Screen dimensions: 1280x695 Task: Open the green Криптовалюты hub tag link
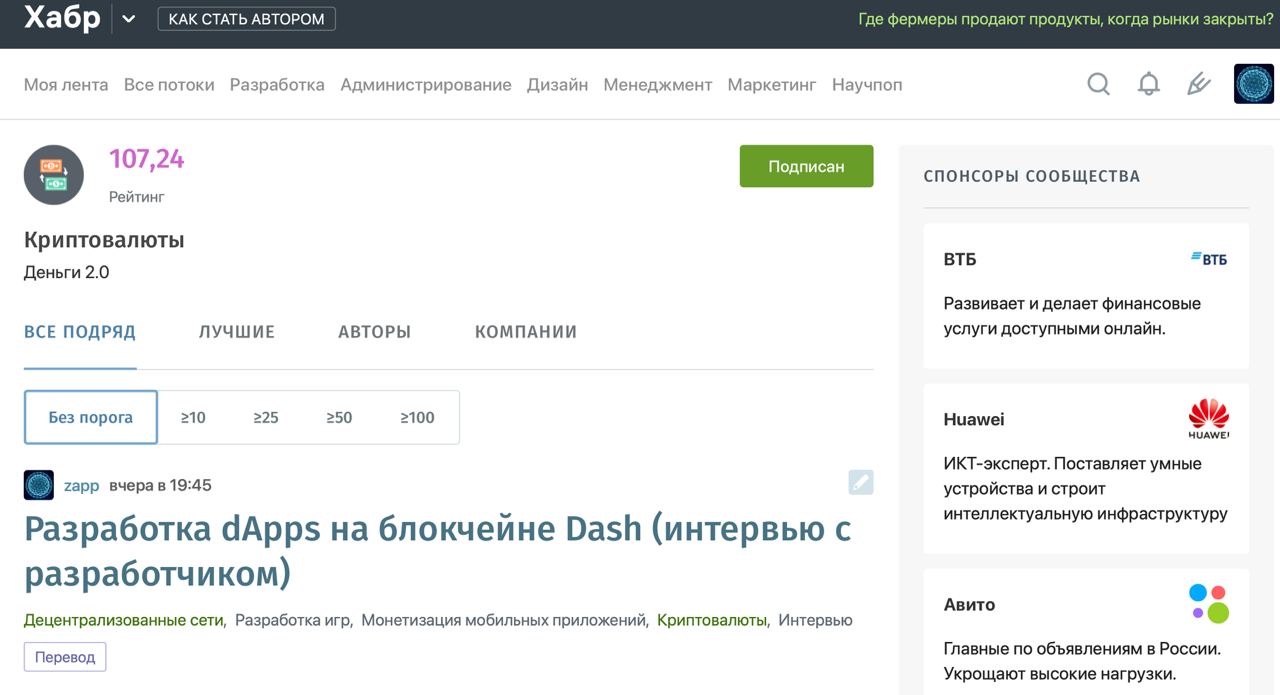711,620
